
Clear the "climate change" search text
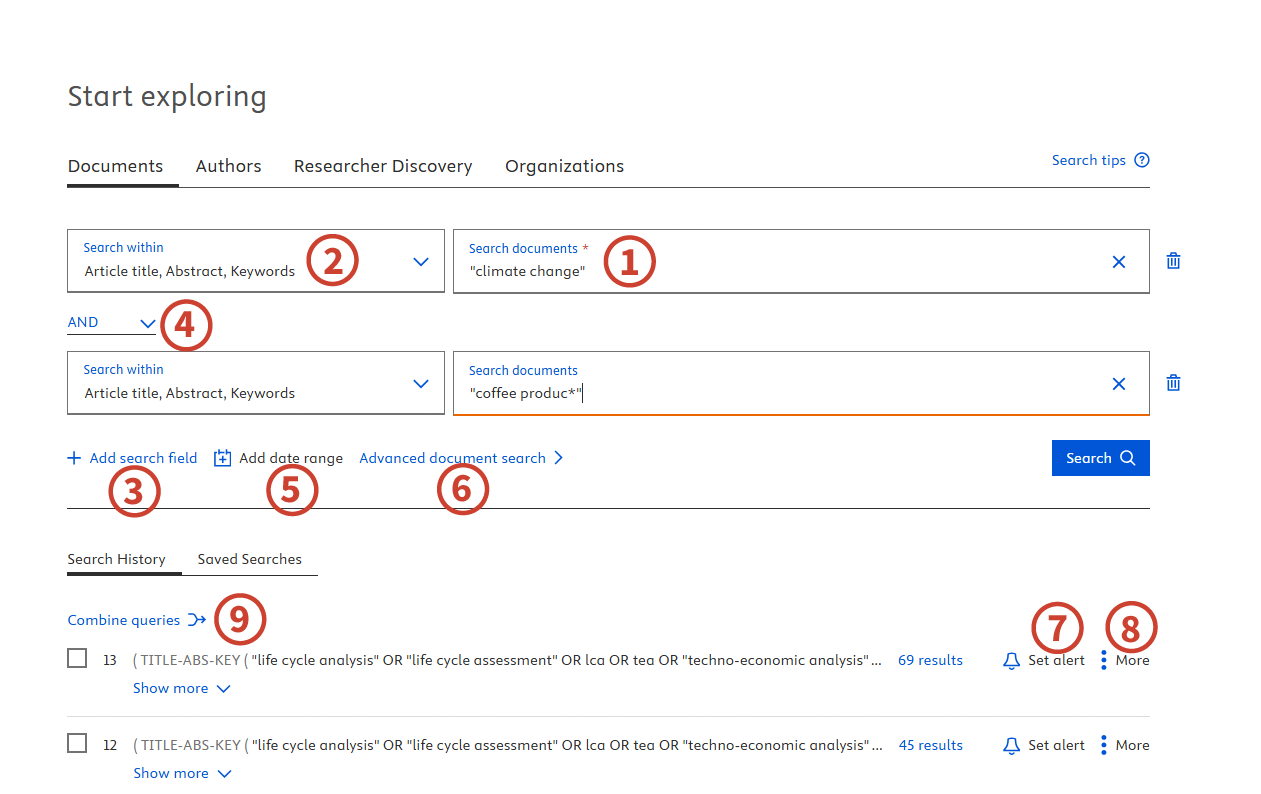1119,262
